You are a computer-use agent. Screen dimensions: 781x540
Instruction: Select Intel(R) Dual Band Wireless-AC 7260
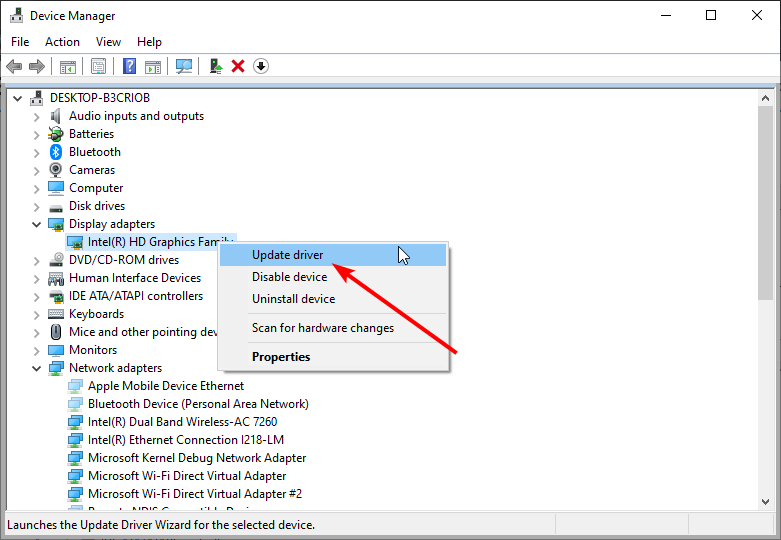point(182,422)
